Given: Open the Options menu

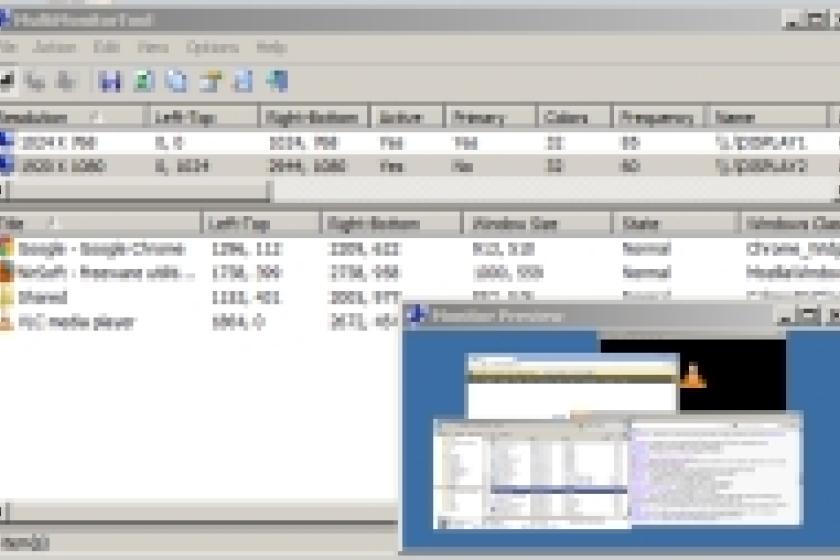Looking at the screenshot, I should point(212,47).
